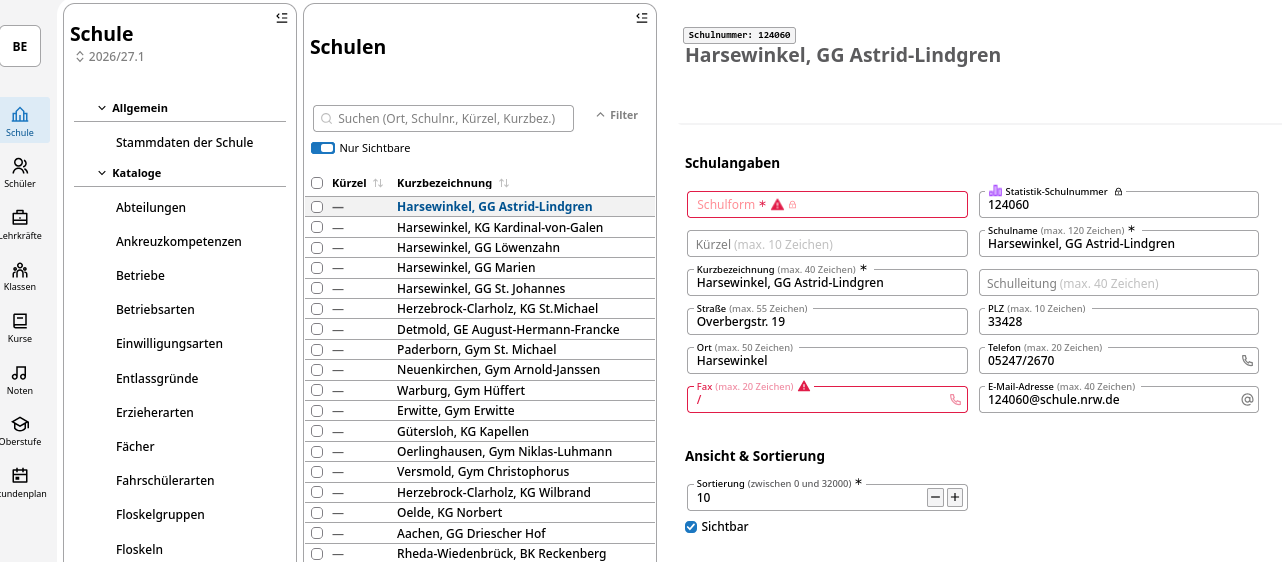Check the box for Gütersloh, KG Kapellen
This screenshot has height=562, width=1282.
pyautogui.click(x=317, y=431)
